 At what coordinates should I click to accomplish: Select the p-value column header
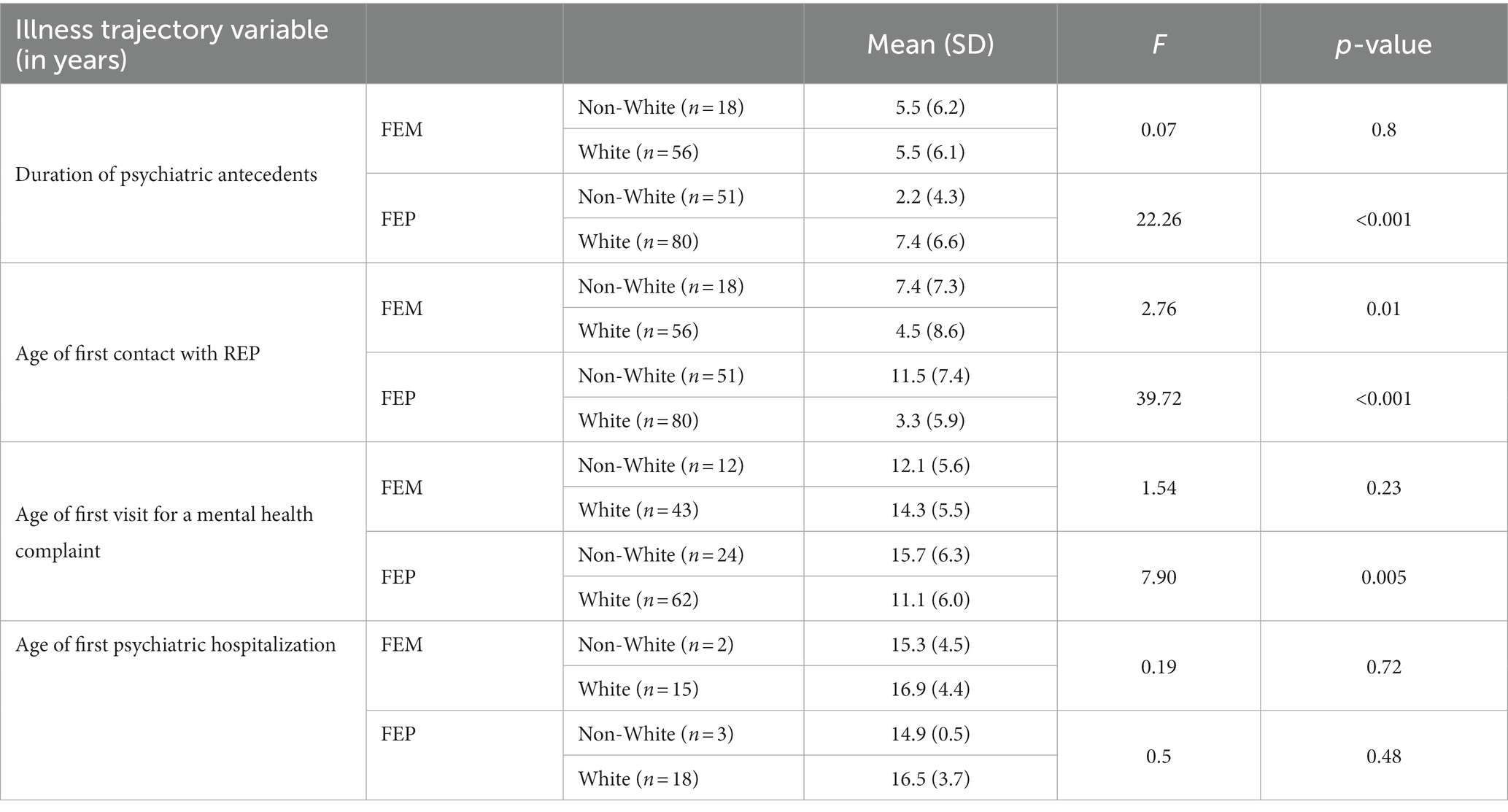pyautogui.click(x=1383, y=45)
